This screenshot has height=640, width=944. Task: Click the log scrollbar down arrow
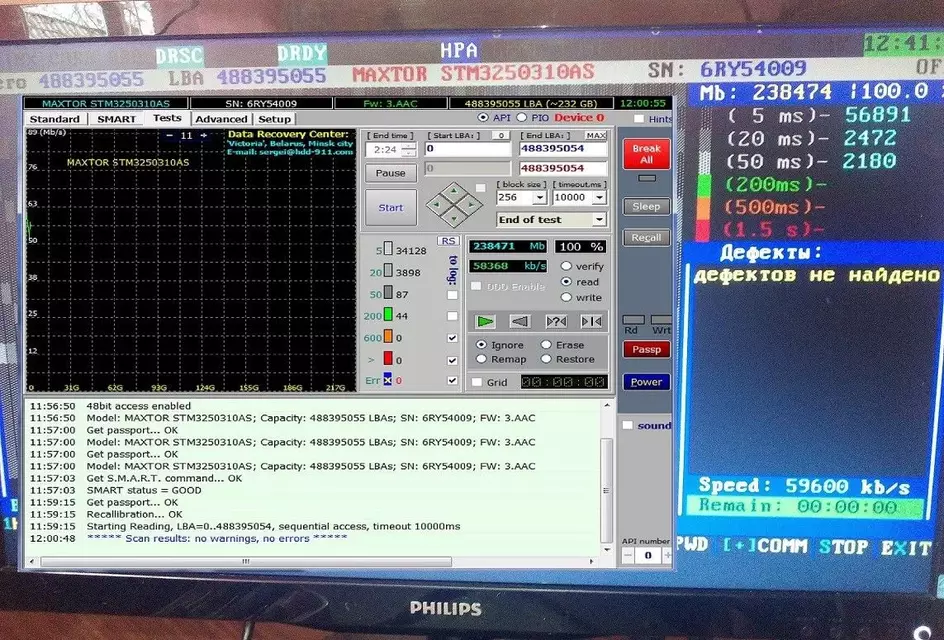(x=606, y=549)
